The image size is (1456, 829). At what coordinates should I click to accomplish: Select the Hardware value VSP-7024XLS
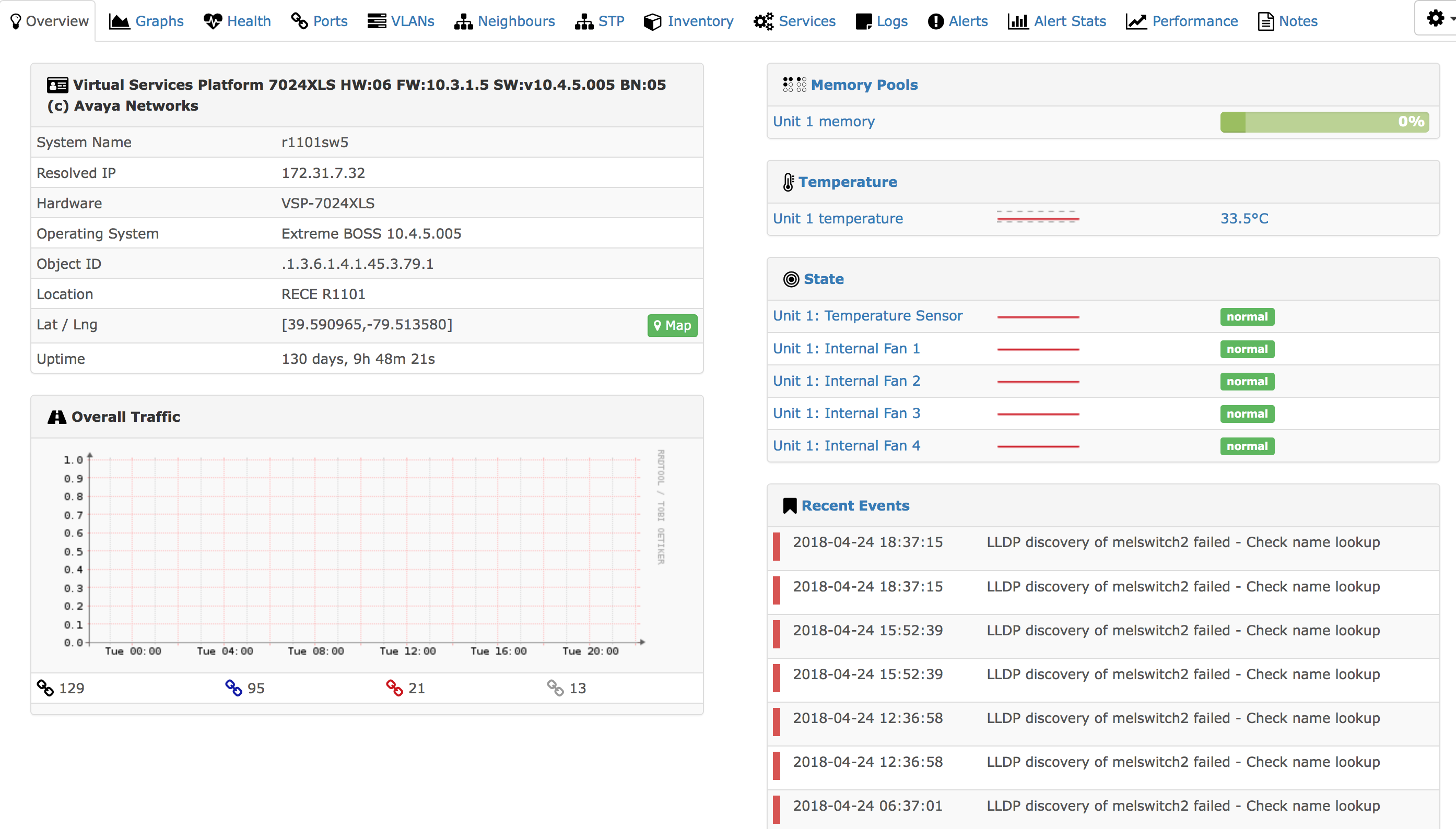pyautogui.click(x=327, y=203)
